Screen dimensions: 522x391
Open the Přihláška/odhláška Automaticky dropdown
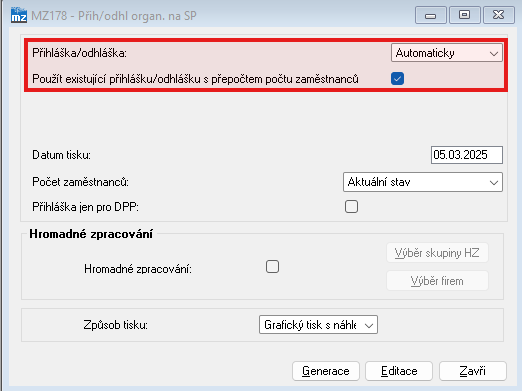[447, 53]
